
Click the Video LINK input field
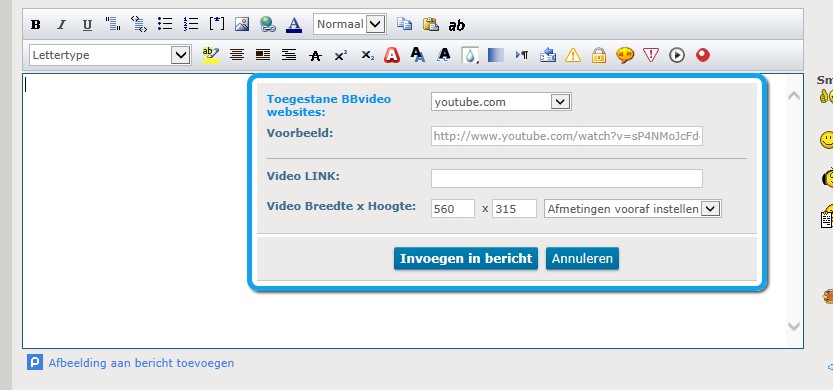pos(567,179)
